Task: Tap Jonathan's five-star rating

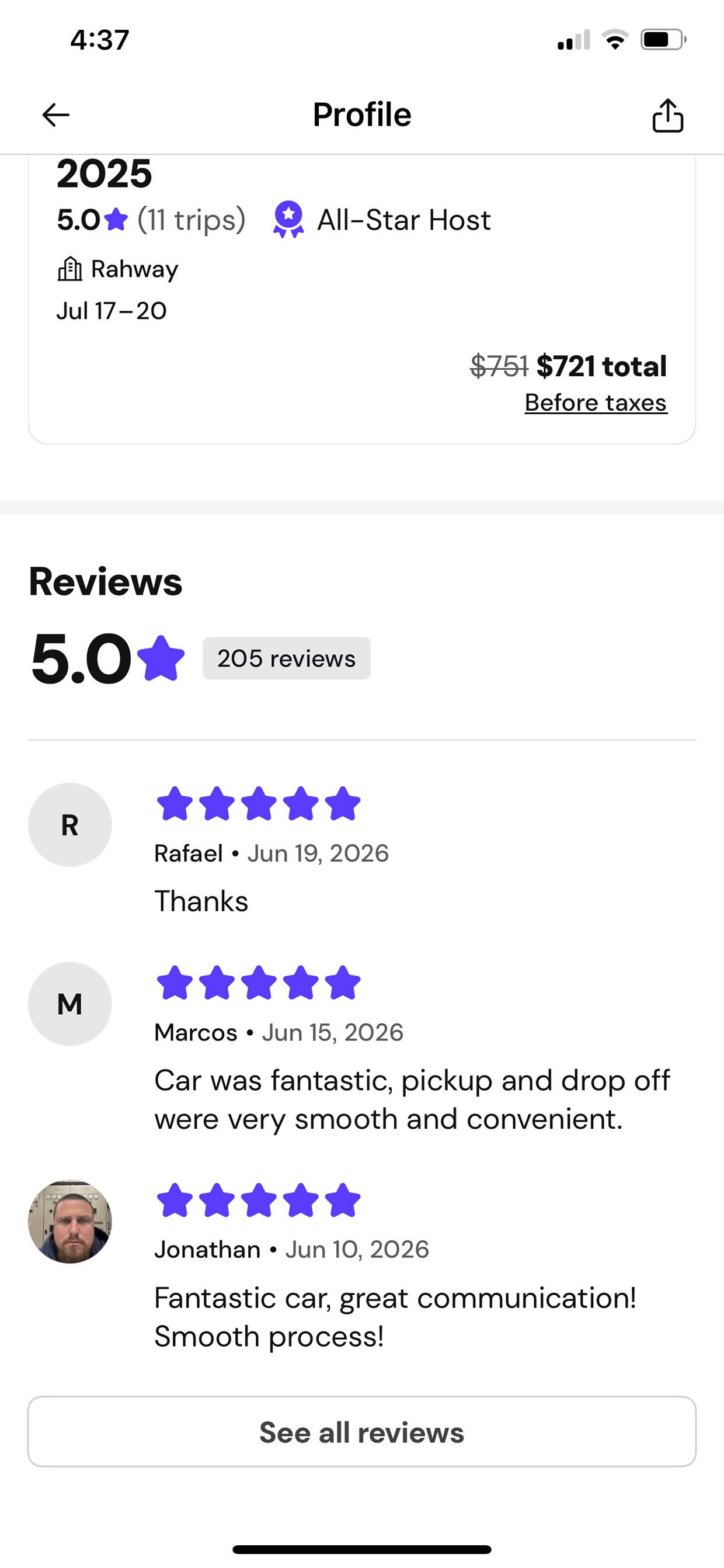Action: pyautogui.click(x=259, y=1200)
